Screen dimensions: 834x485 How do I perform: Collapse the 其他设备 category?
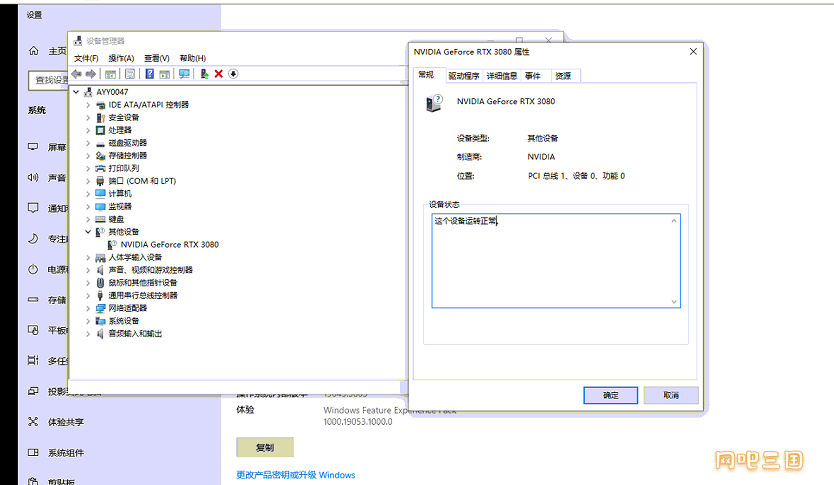click(88, 232)
